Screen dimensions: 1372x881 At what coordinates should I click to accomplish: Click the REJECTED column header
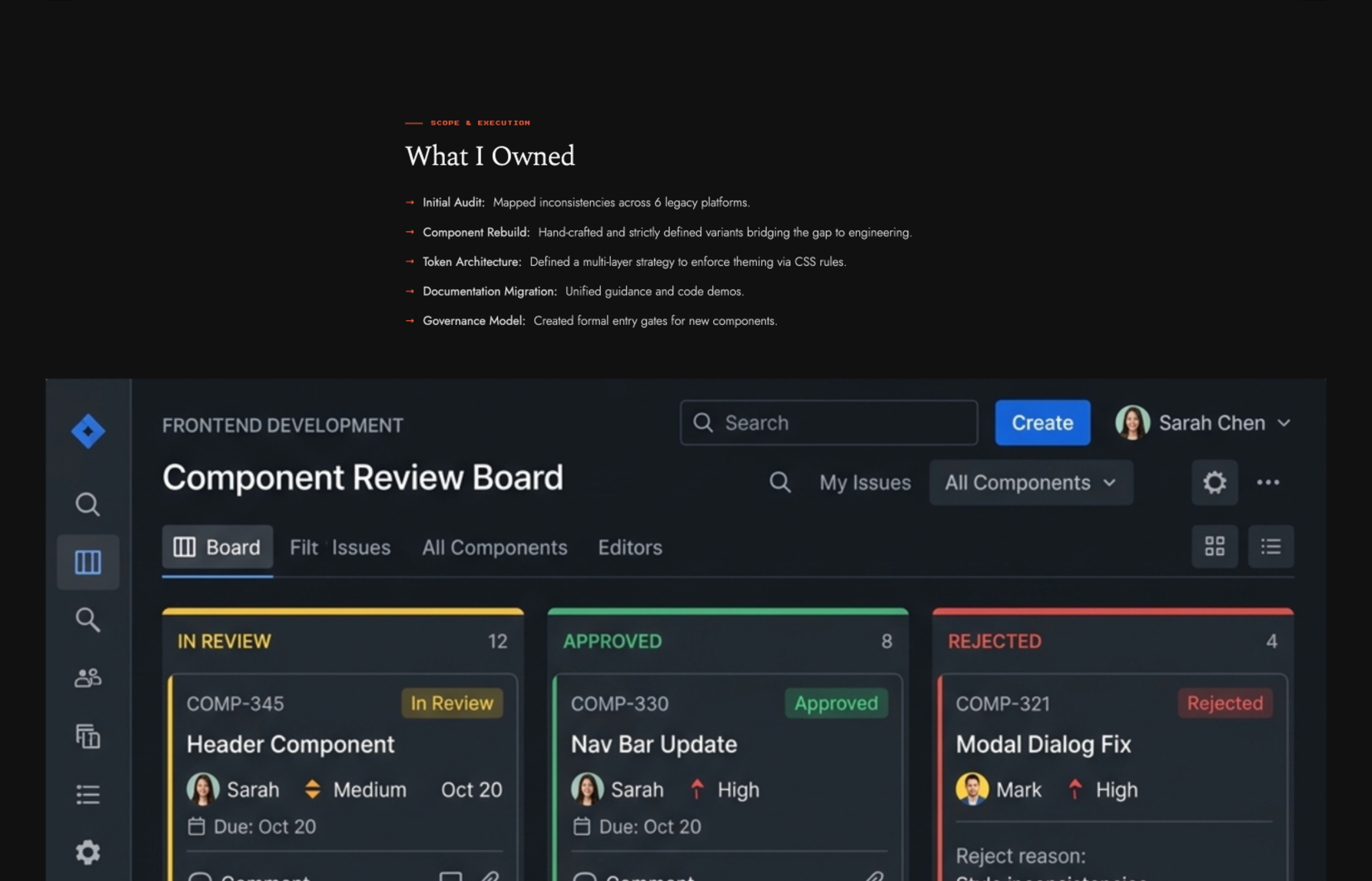point(995,641)
